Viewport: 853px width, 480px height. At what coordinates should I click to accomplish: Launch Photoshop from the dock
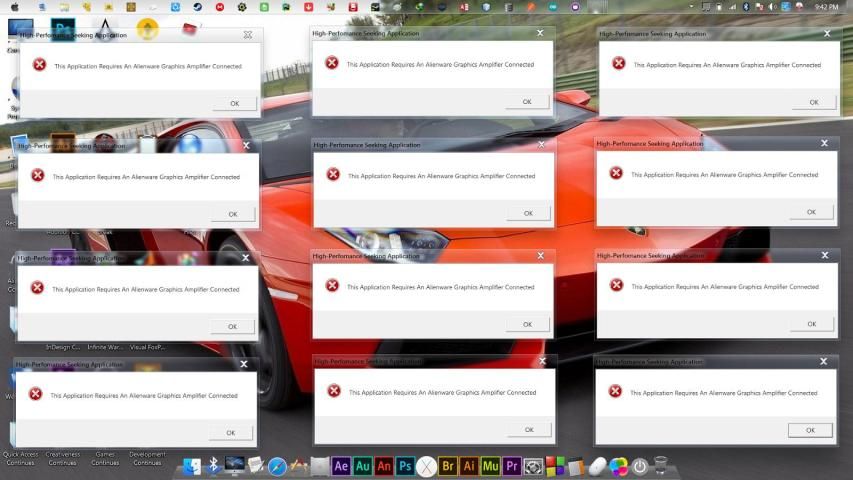tap(405, 466)
